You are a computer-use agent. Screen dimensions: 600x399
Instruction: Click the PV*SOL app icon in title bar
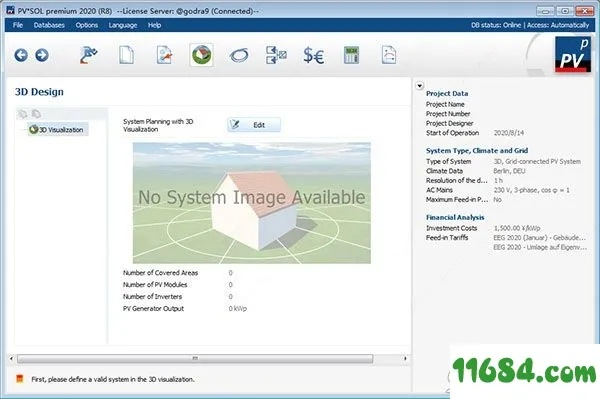(x=10, y=10)
